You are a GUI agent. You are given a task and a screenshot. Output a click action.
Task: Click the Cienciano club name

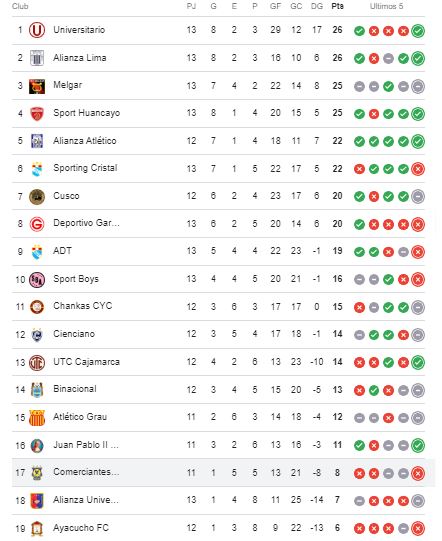74,334
